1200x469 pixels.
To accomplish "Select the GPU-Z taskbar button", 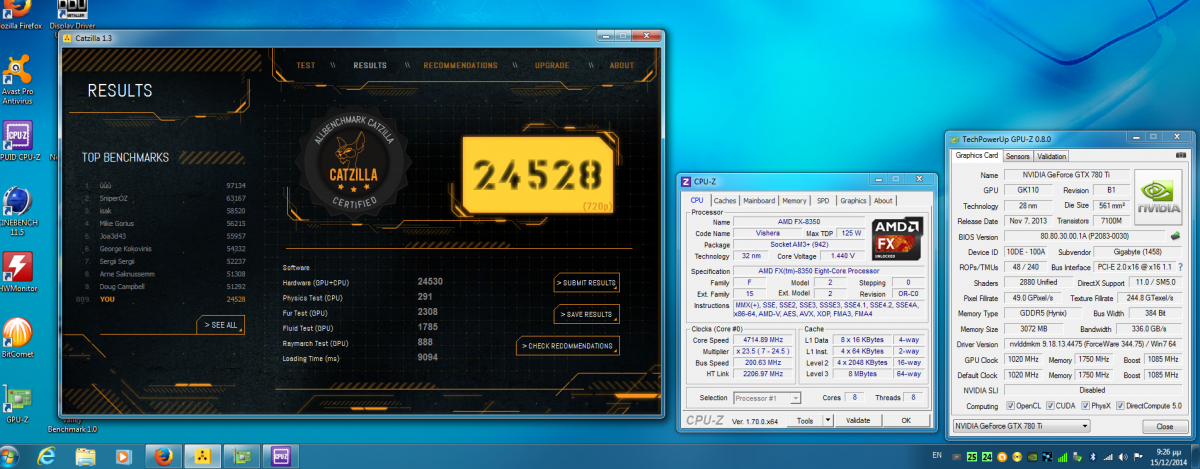I will coord(241,457).
